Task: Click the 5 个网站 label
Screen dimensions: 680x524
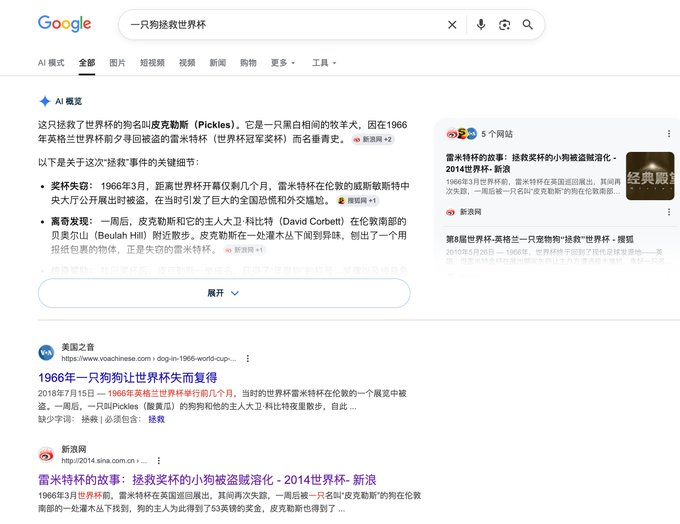Action: pos(497,134)
